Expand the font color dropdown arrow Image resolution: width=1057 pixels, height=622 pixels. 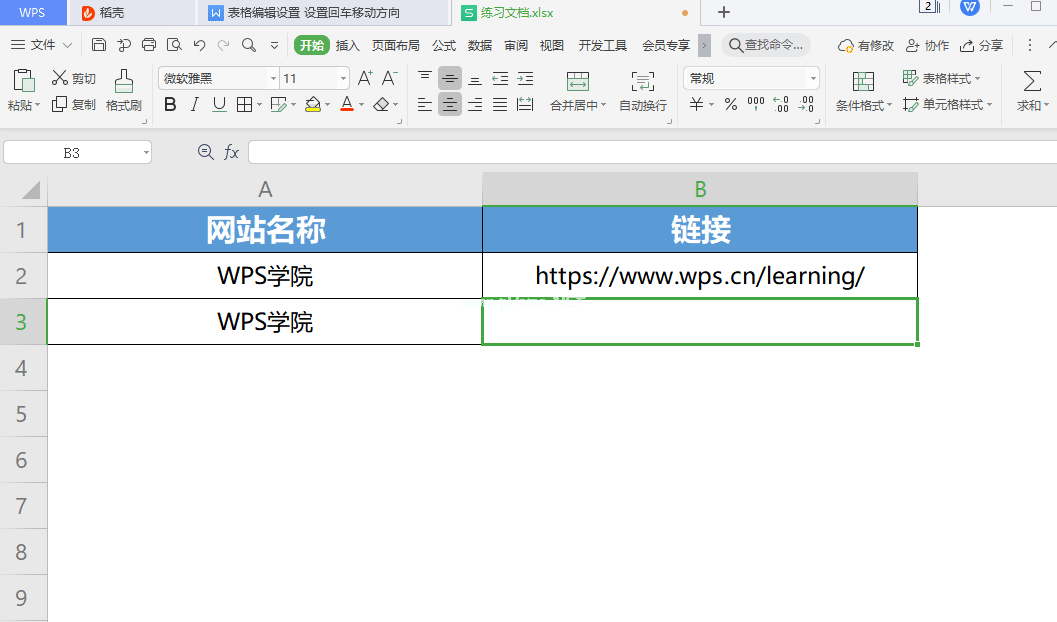click(x=361, y=105)
